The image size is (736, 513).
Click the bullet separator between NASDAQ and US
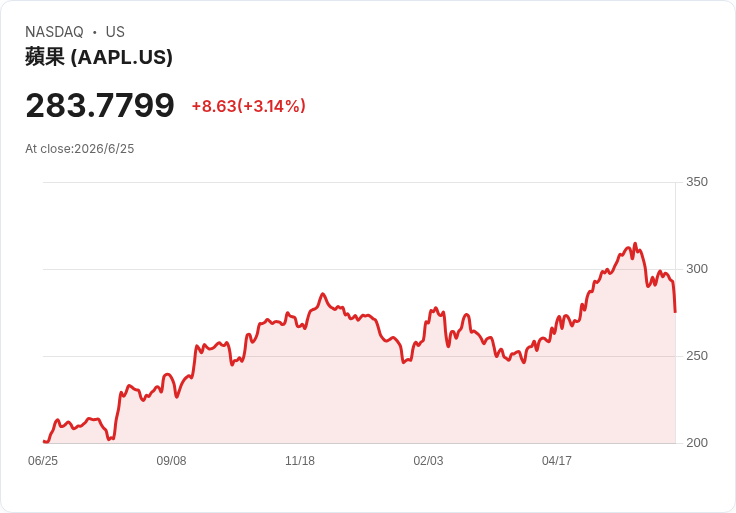(94, 32)
